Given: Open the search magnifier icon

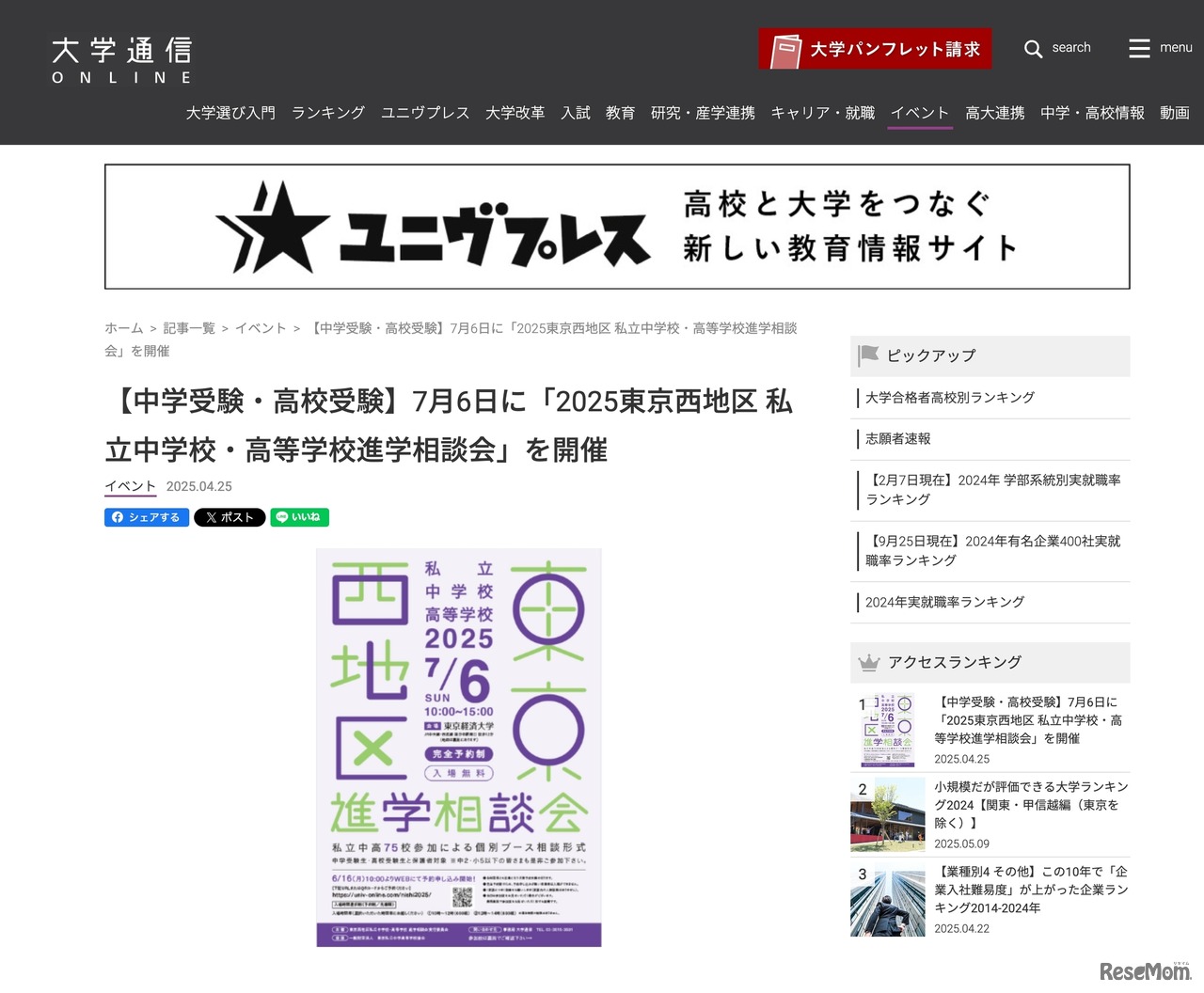Looking at the screenshot, I should point(1033,49).
